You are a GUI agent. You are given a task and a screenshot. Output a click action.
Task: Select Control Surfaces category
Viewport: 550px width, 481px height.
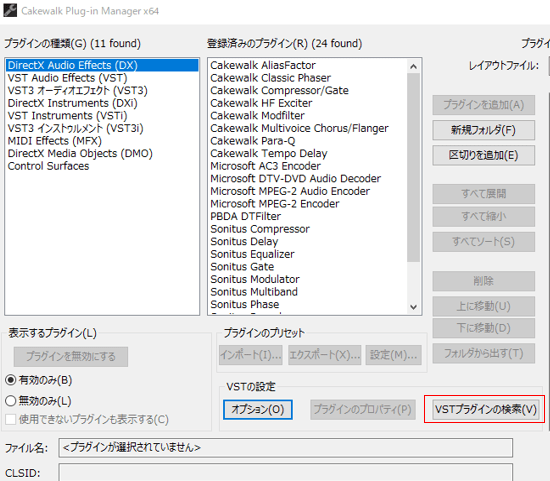(102, 166)
